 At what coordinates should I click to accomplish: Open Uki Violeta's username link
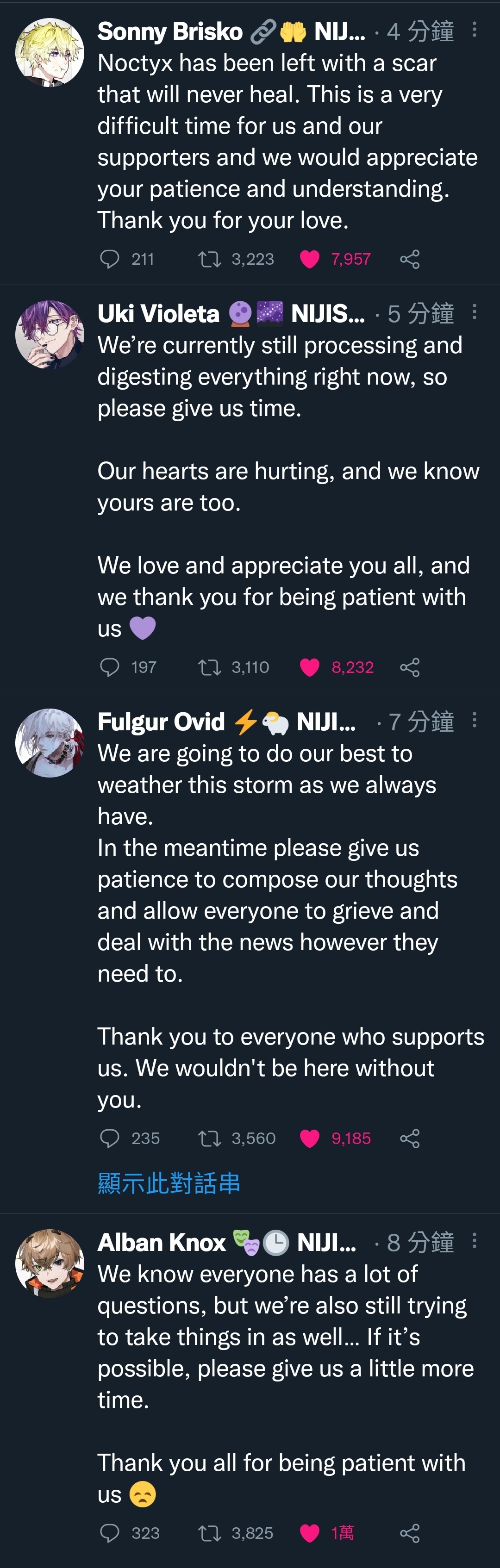tap(158, 313)
